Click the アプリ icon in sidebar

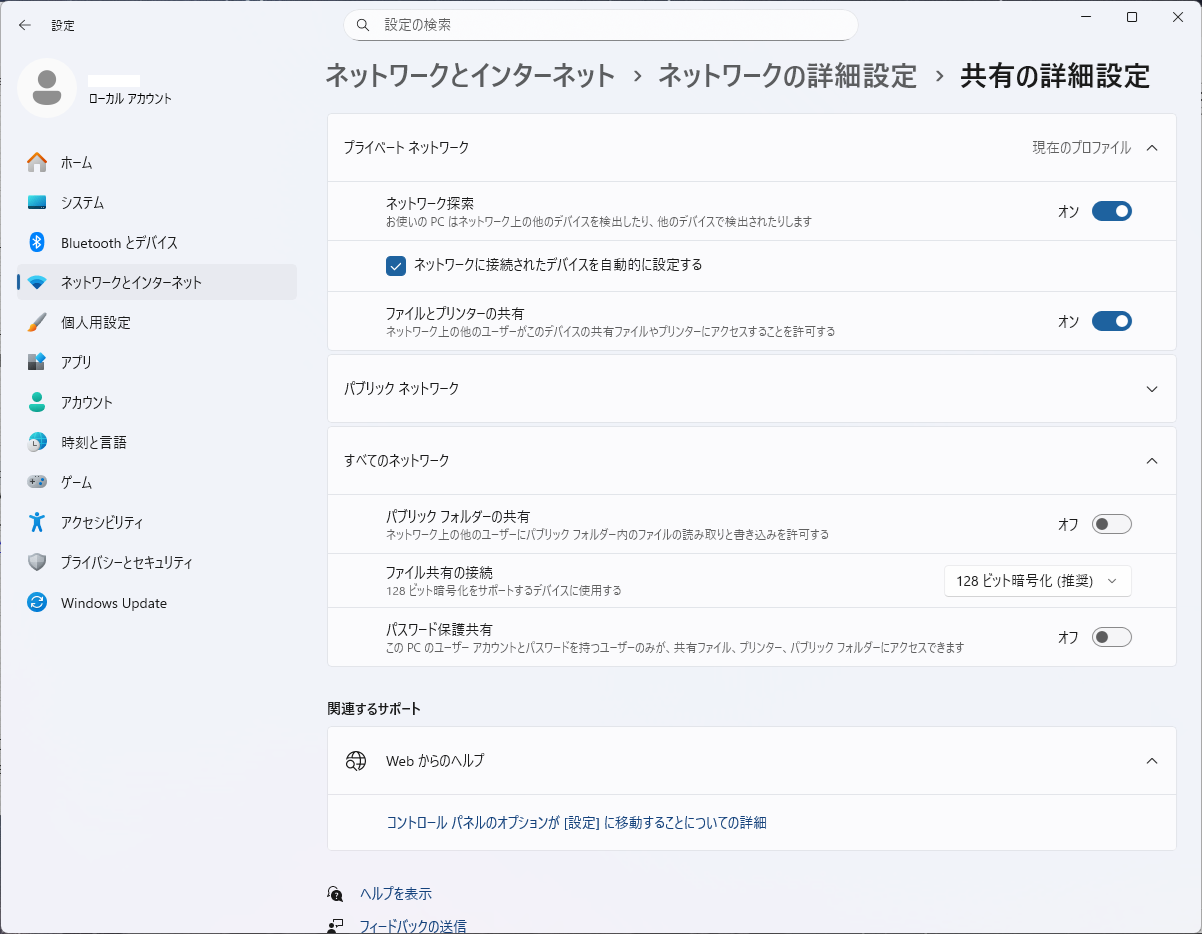pyautogui.click(x=37, y=362)
